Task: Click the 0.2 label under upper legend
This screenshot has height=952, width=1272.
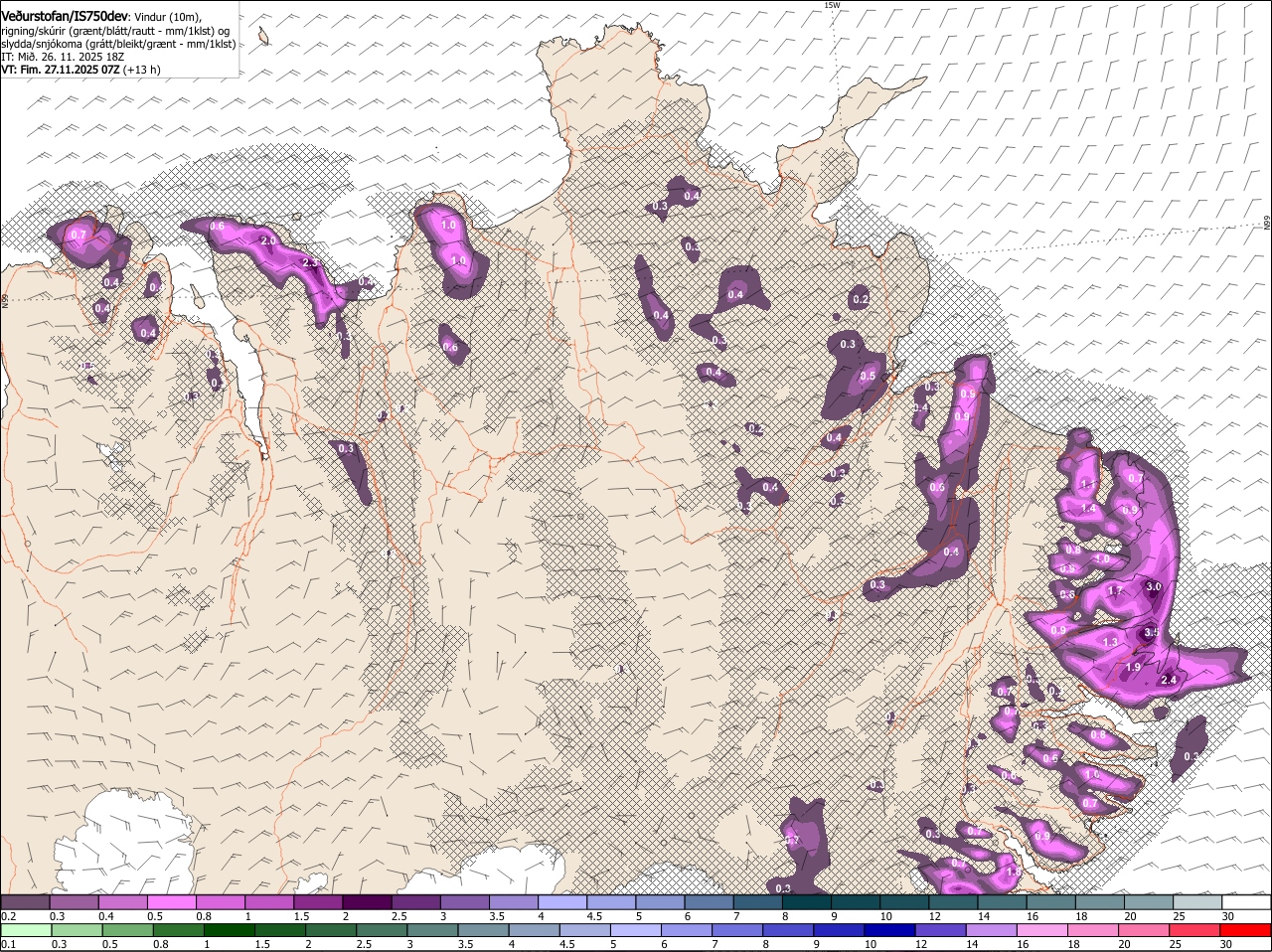Action: pos(8,915)
